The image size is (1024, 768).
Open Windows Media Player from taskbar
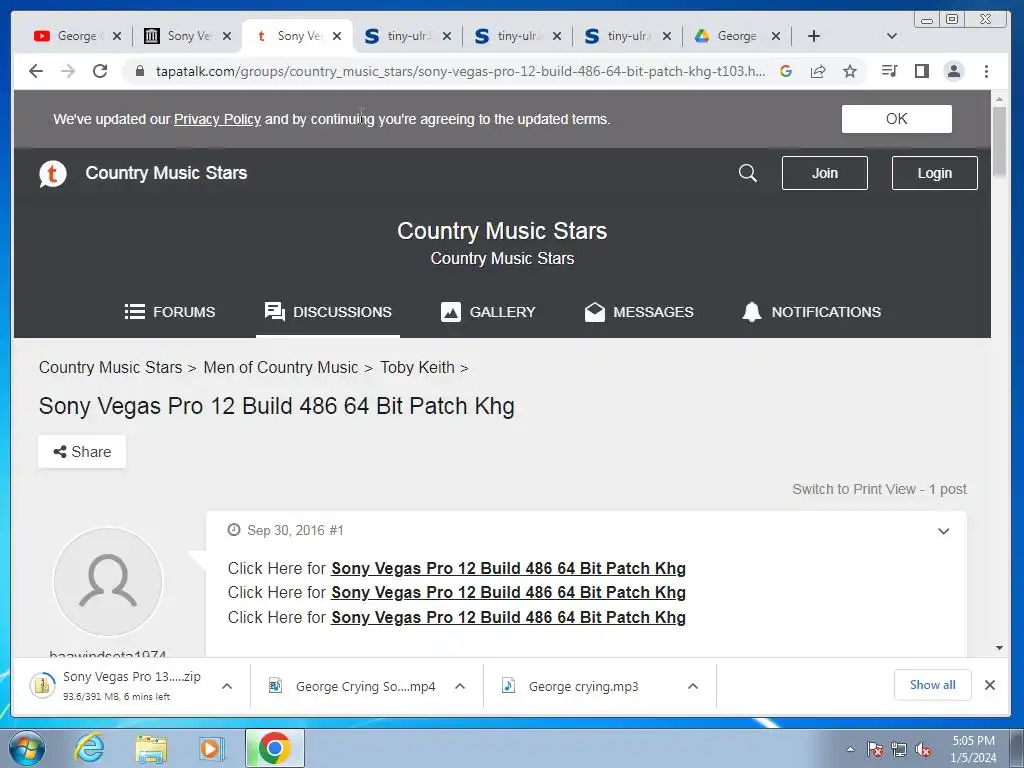point(211,748)
